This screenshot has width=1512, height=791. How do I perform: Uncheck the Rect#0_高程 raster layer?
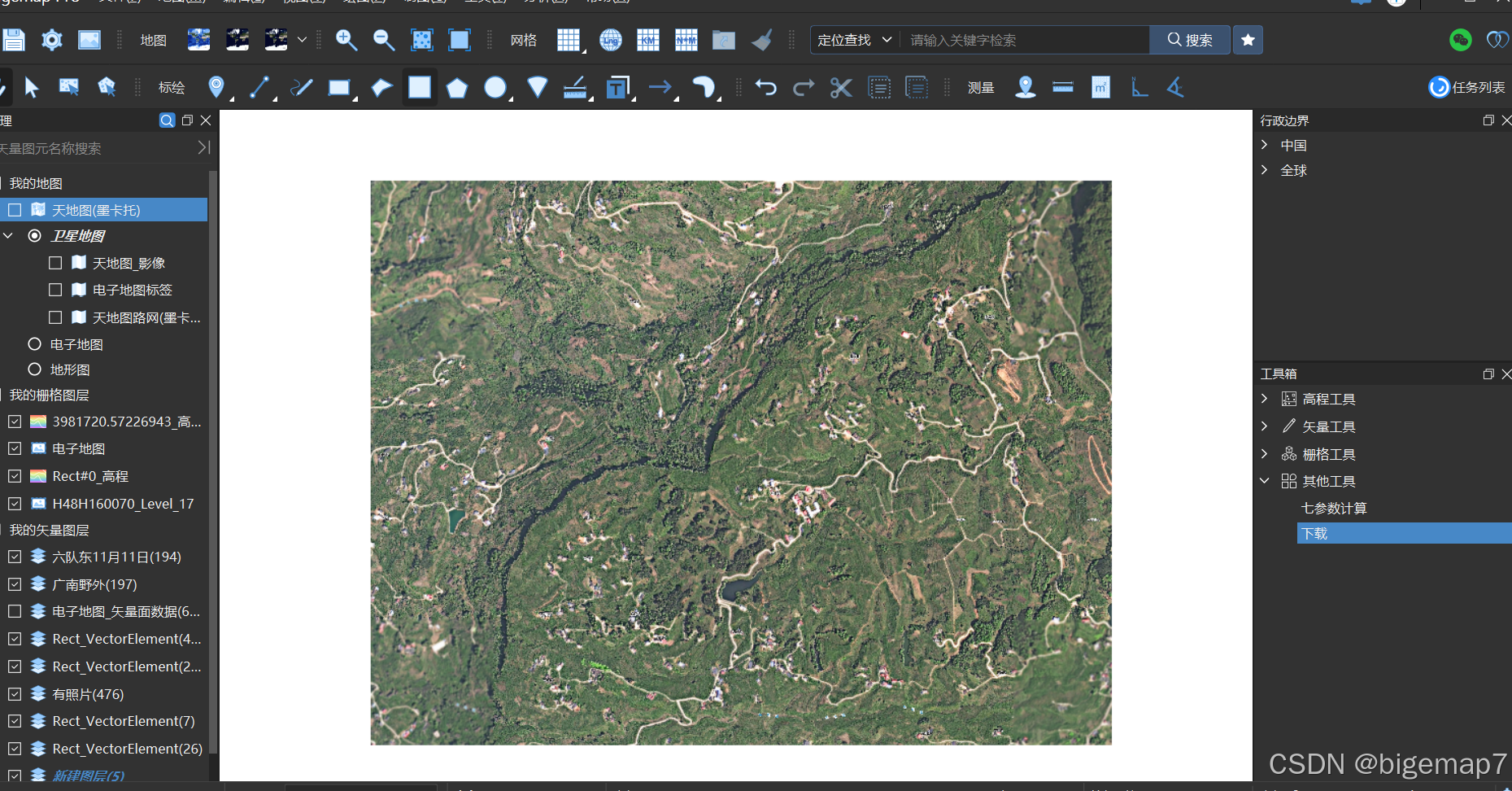[15, 476]
